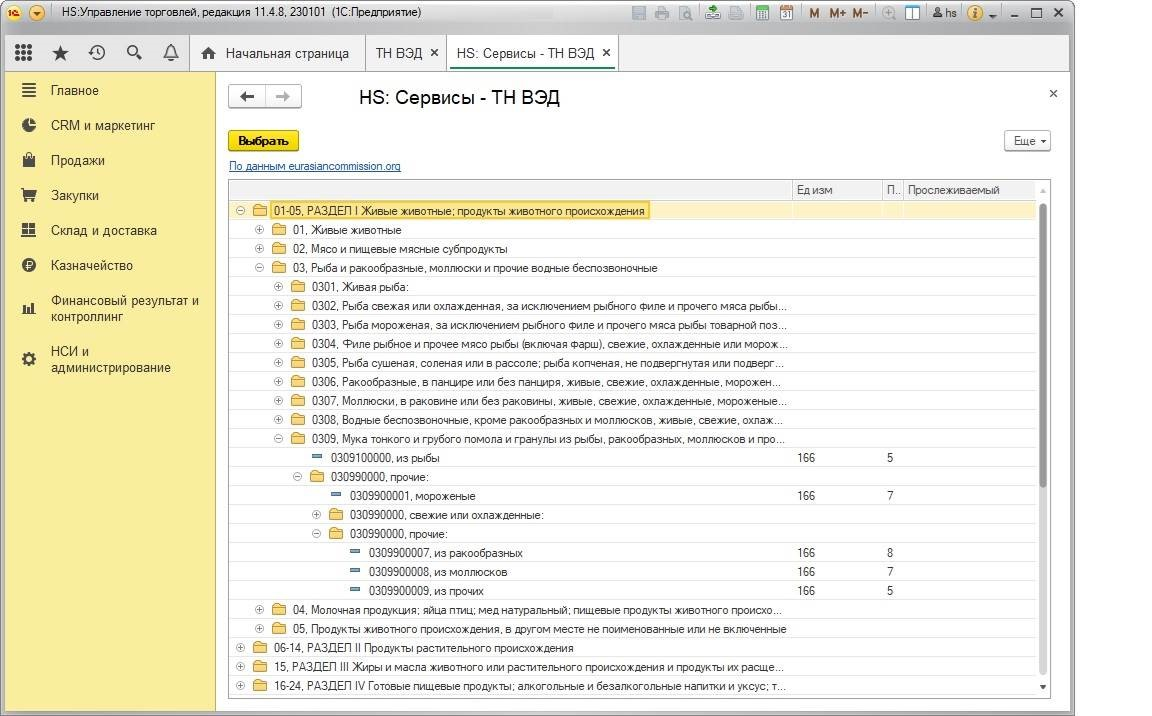This screenshot has width=1152, height=716.
Task: Go forward with the right arrow button
Action: tap(283, 96)
